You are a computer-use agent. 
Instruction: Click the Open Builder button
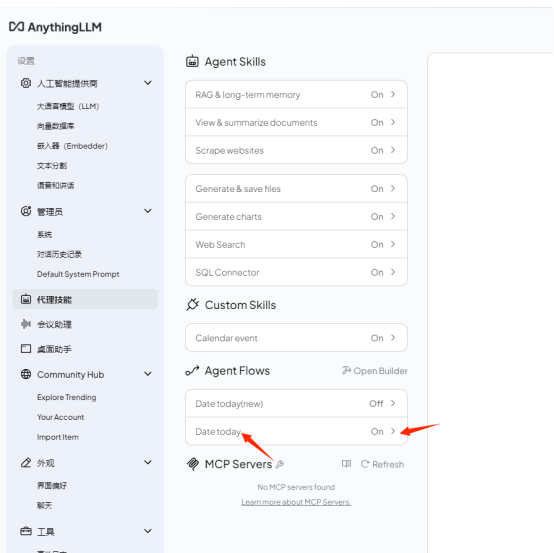(375, 371)
